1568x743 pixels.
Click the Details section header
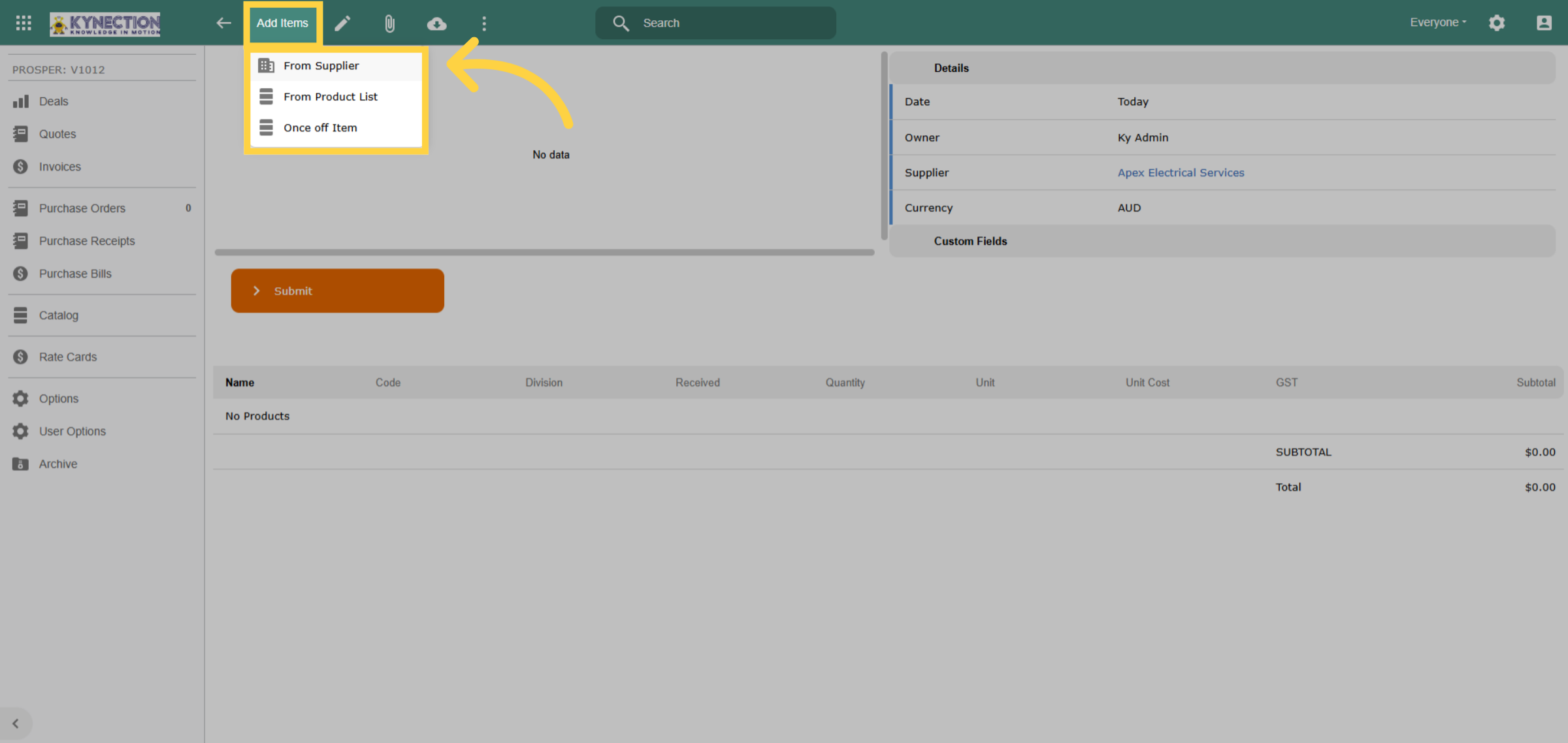tap(1222, 68)
